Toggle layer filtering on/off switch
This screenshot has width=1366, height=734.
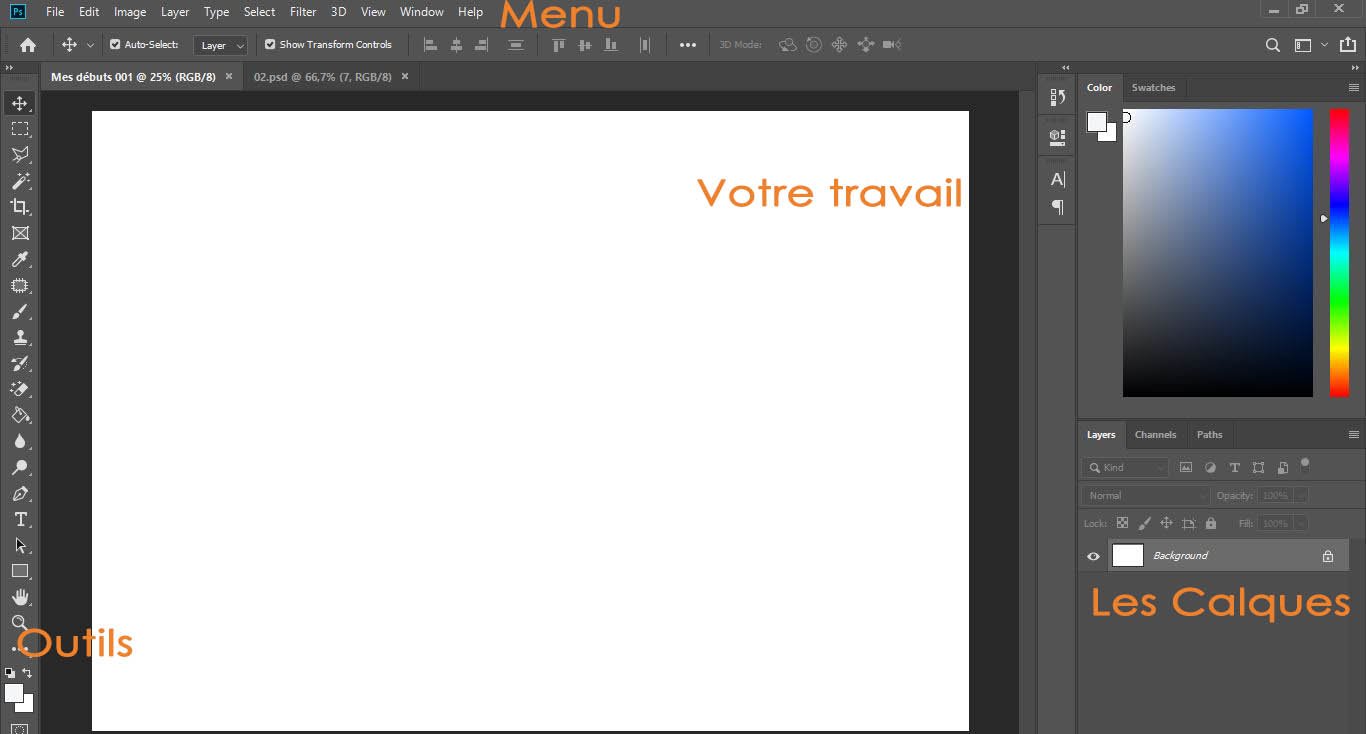1305,465
